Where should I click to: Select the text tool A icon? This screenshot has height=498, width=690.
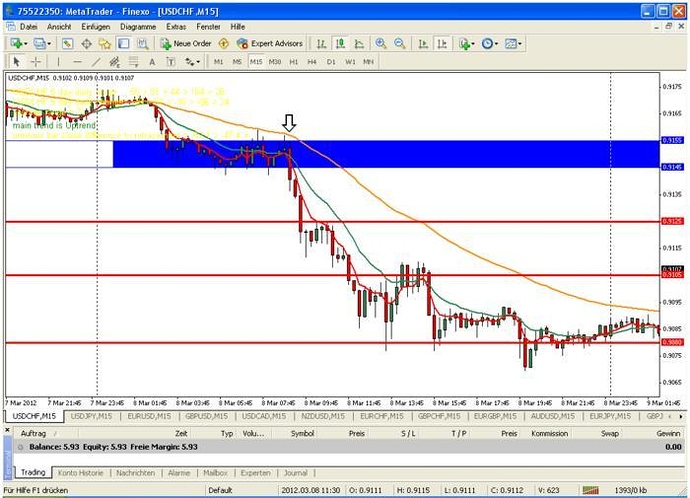click(152, 62)
